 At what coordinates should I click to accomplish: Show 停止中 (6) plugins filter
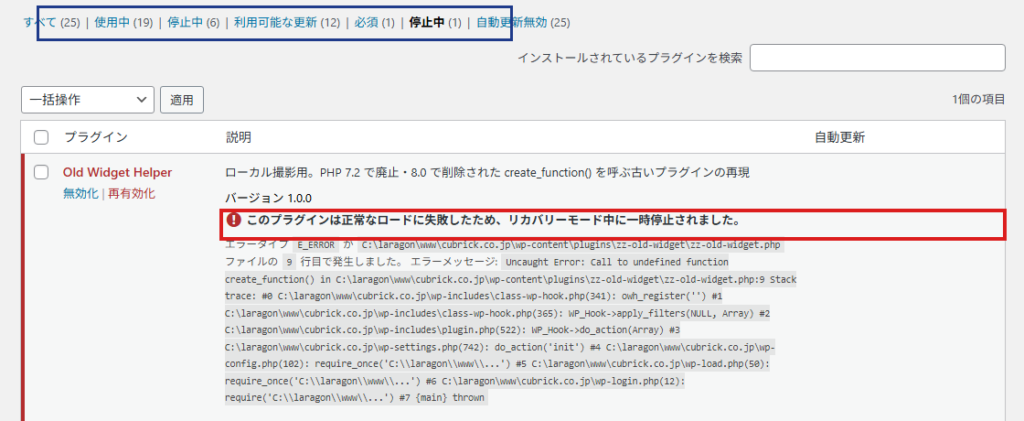pos(193,23)
